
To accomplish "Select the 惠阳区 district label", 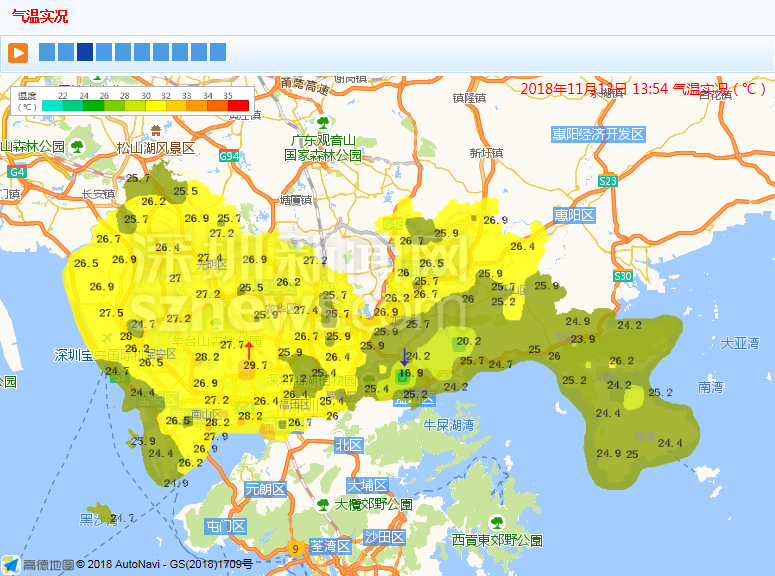I will tap(574, 216).
